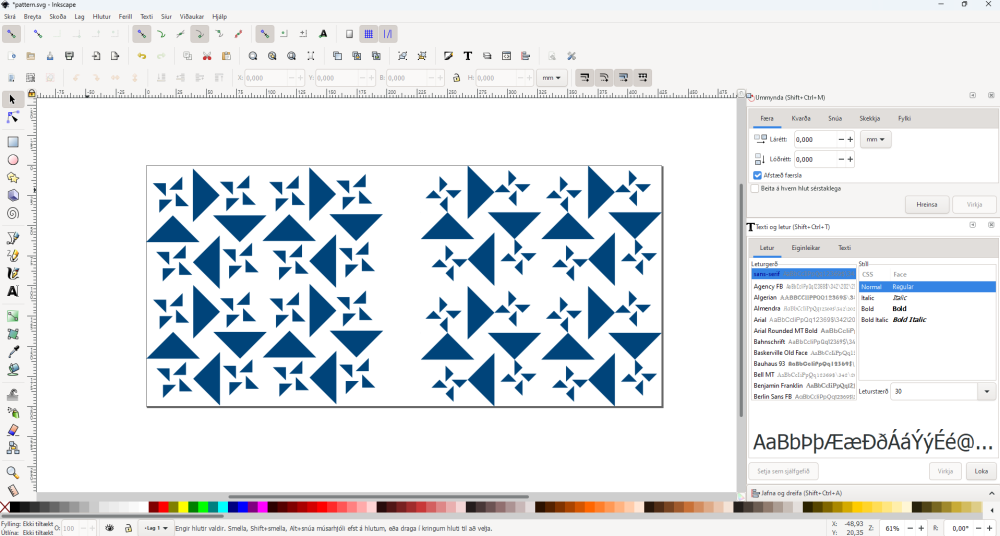Open the toolbar units 'mm' dropdown
Screen dimensions: 1000x536
552,78
